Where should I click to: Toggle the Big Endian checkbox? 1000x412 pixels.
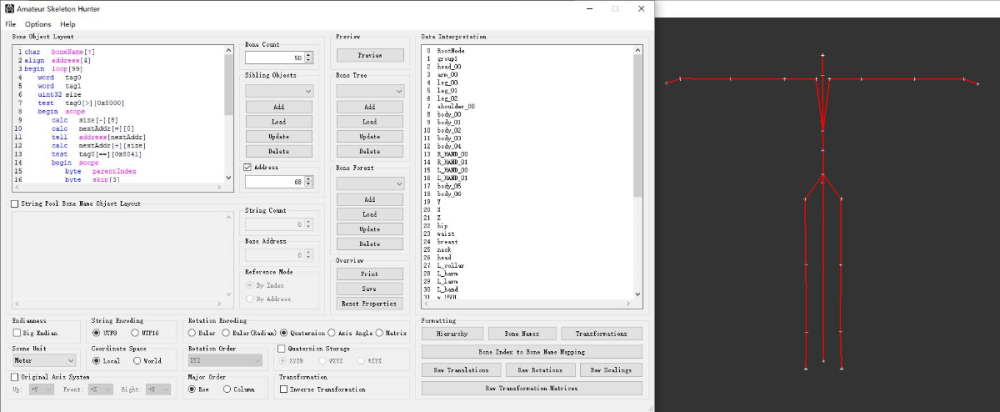click(17, 332)
